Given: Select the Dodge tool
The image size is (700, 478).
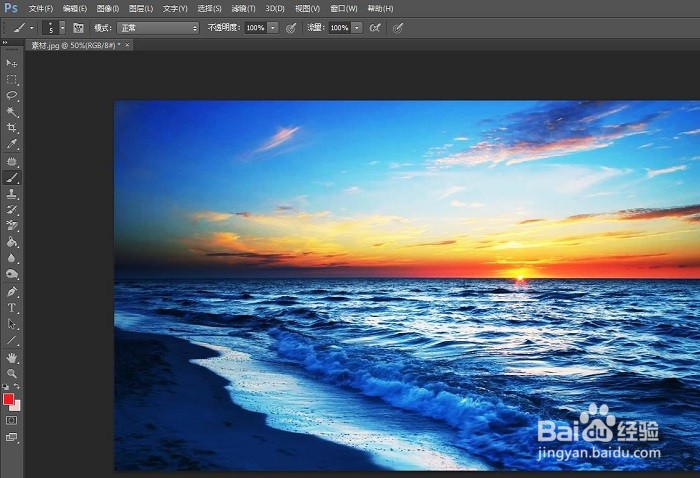Looking at the screenshot, I should coord(12,274).
